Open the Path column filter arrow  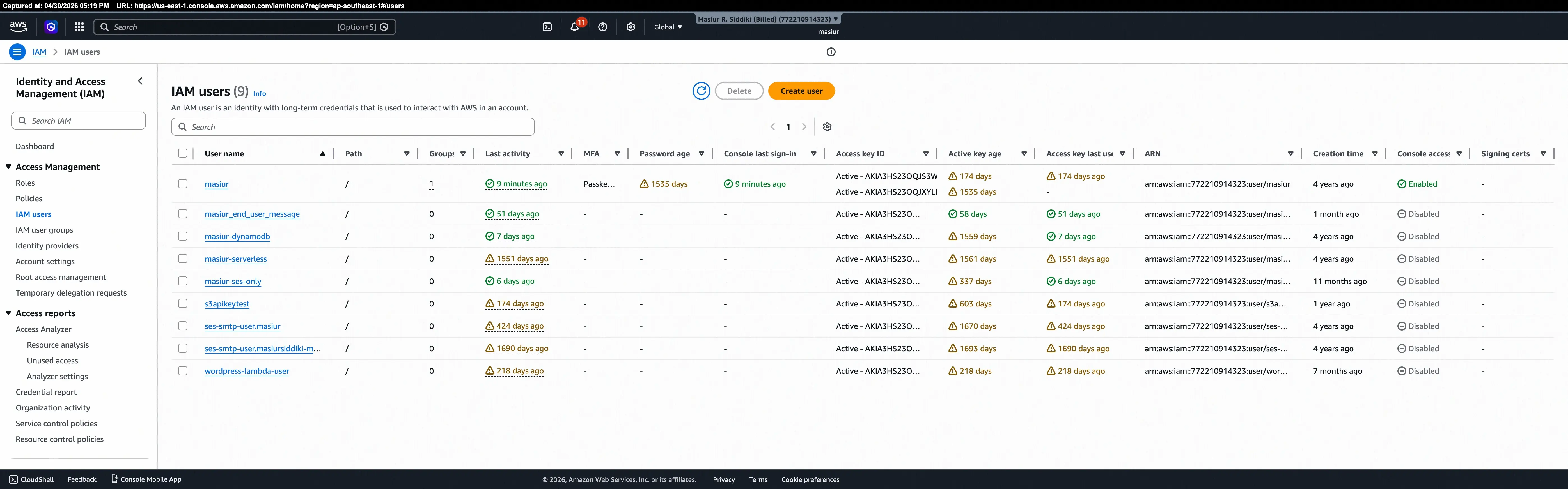[407, 154]
